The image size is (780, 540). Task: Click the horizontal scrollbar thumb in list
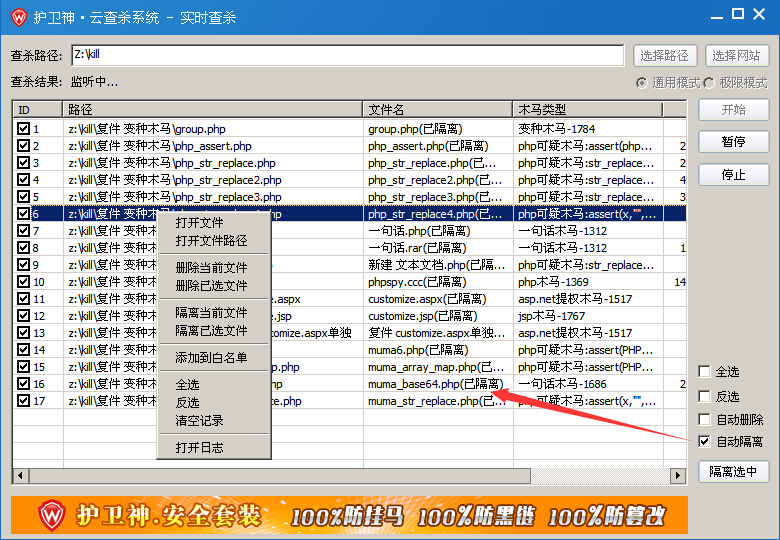tap(280, 475)
